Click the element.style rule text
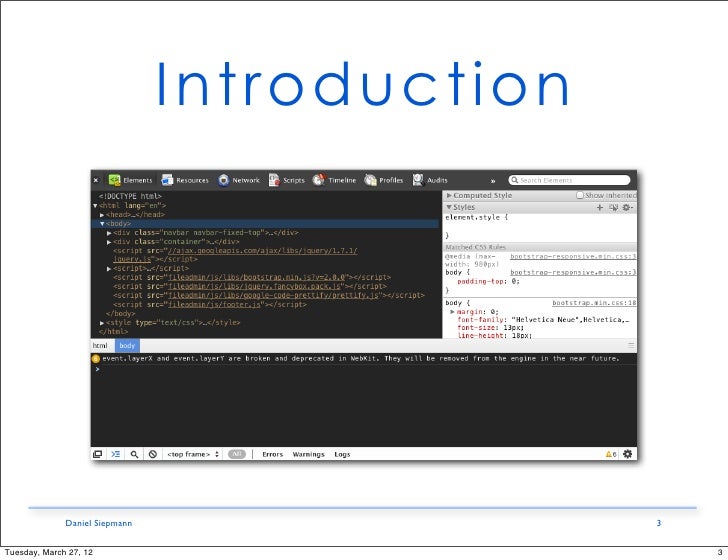 [476, 217]
